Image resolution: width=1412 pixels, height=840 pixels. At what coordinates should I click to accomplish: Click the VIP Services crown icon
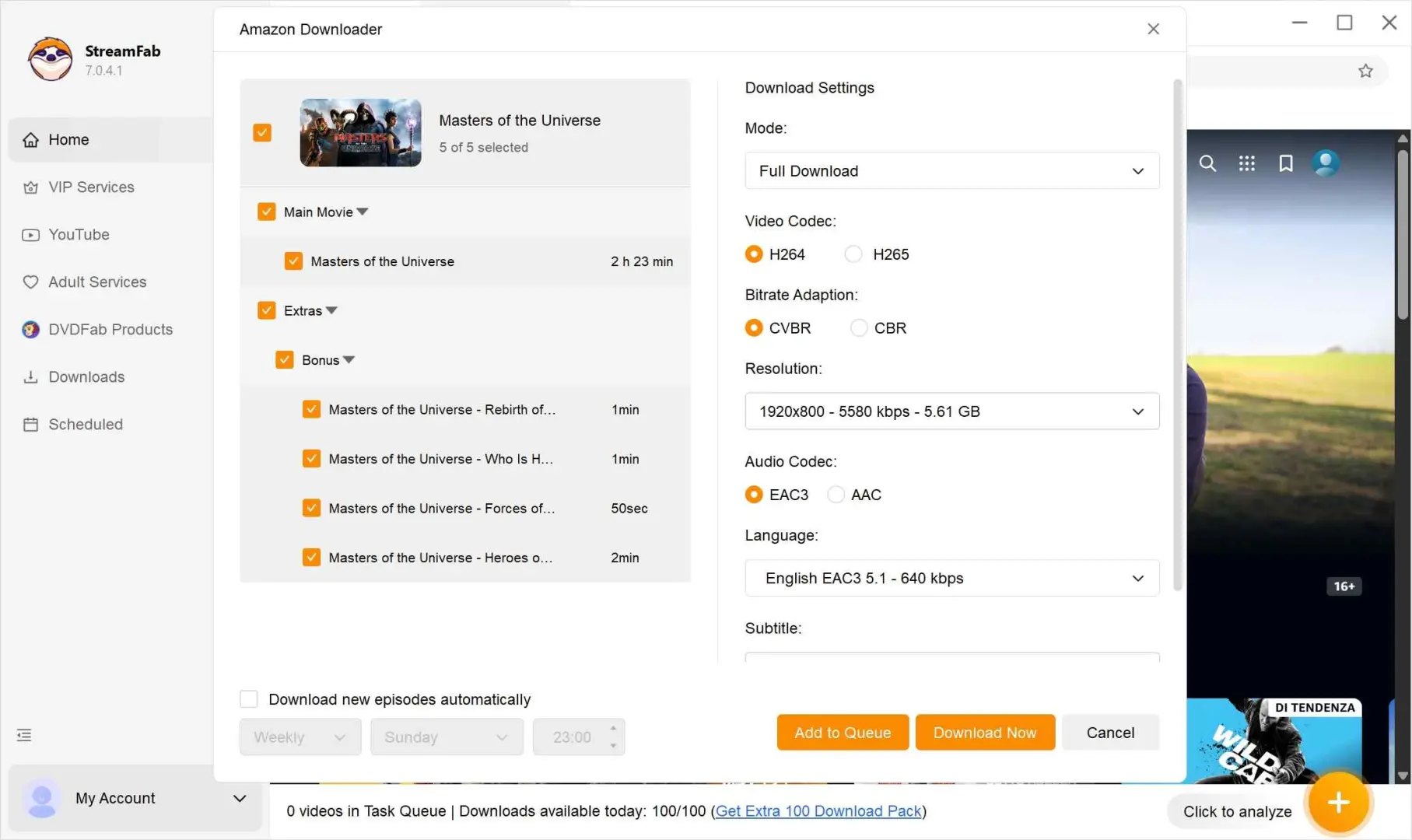[30, 187]
